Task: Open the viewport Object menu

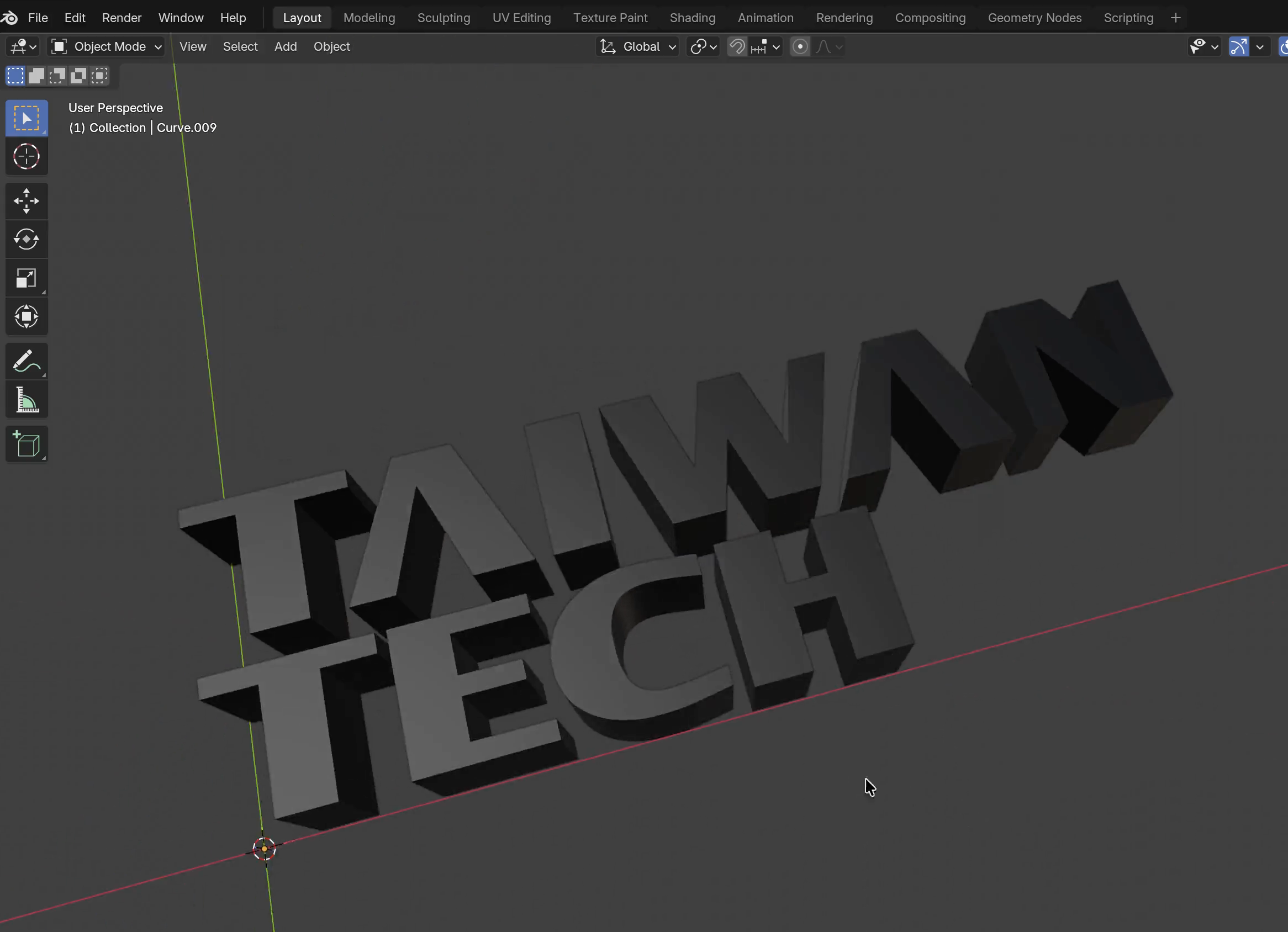Action: click(x=331, y=46)
